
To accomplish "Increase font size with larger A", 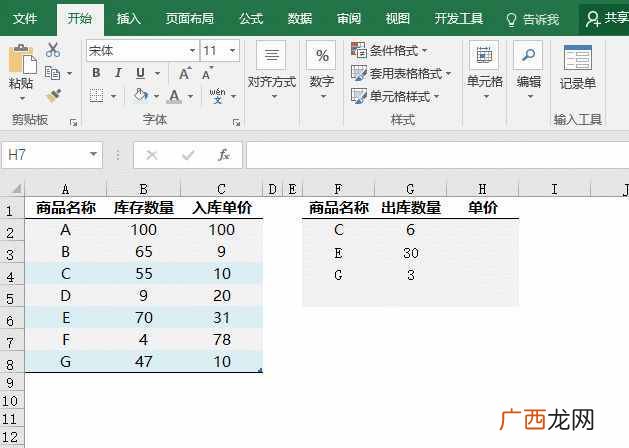I will [185, 73].
